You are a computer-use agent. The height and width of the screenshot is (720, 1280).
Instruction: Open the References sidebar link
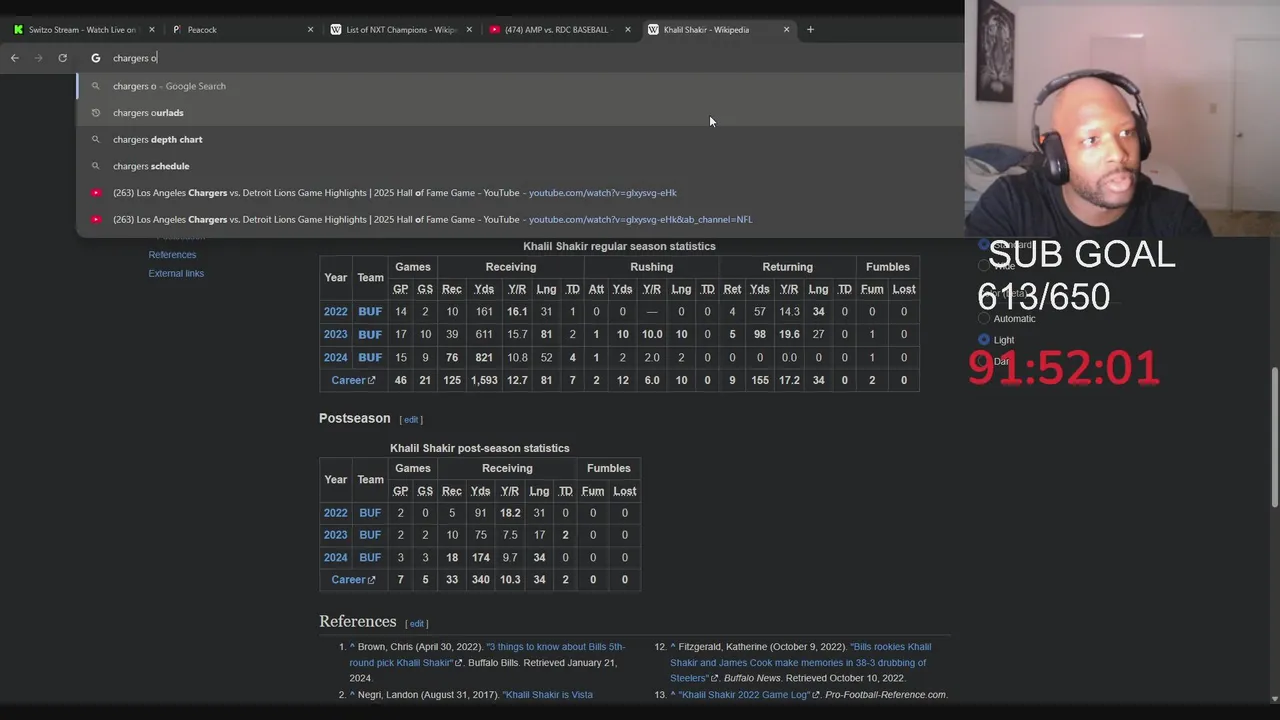coord(172,255)
